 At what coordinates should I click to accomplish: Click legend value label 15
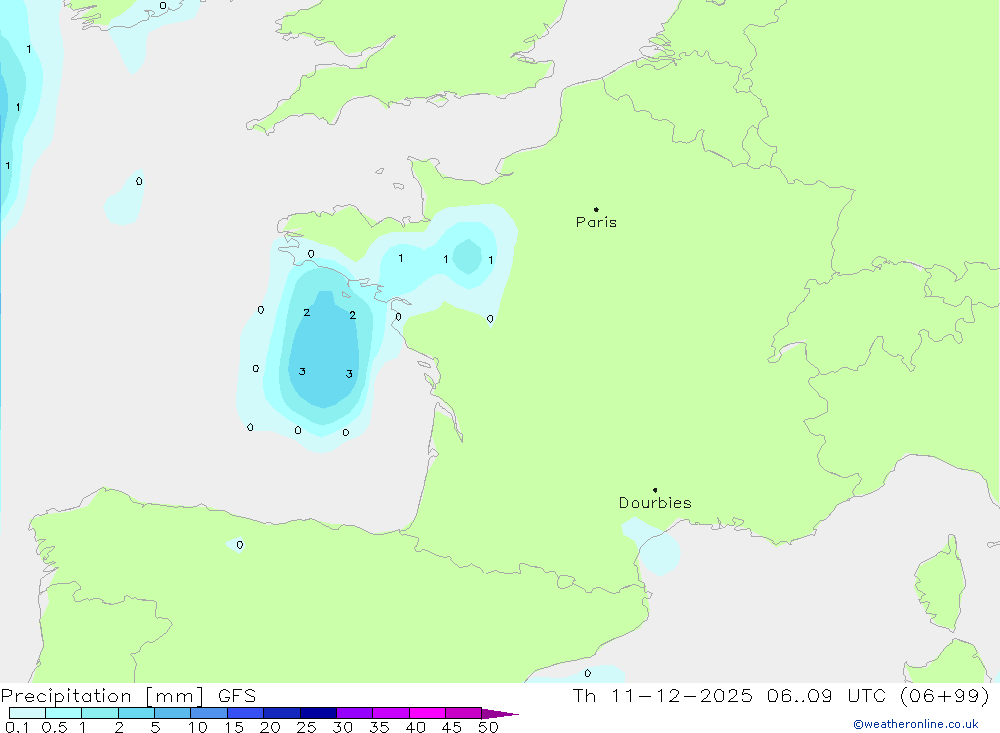tap(234, 727)
